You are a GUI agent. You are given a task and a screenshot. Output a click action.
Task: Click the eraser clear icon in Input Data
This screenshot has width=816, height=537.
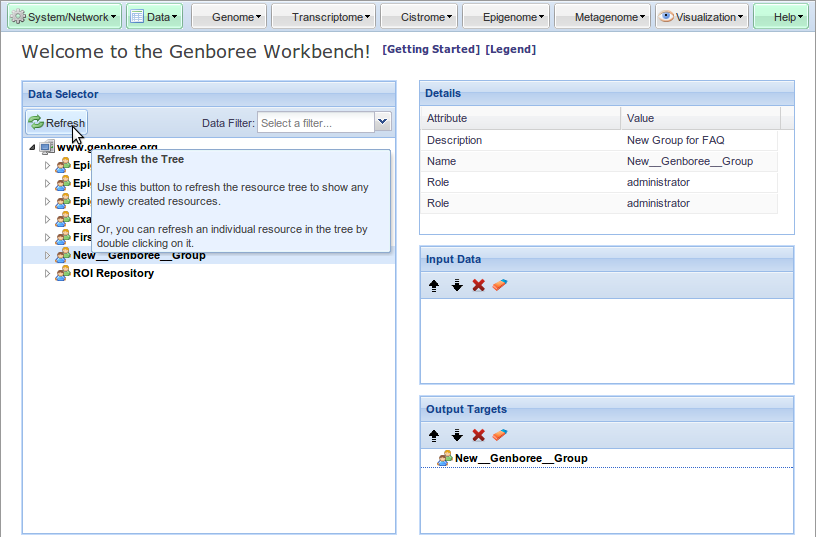501,286
